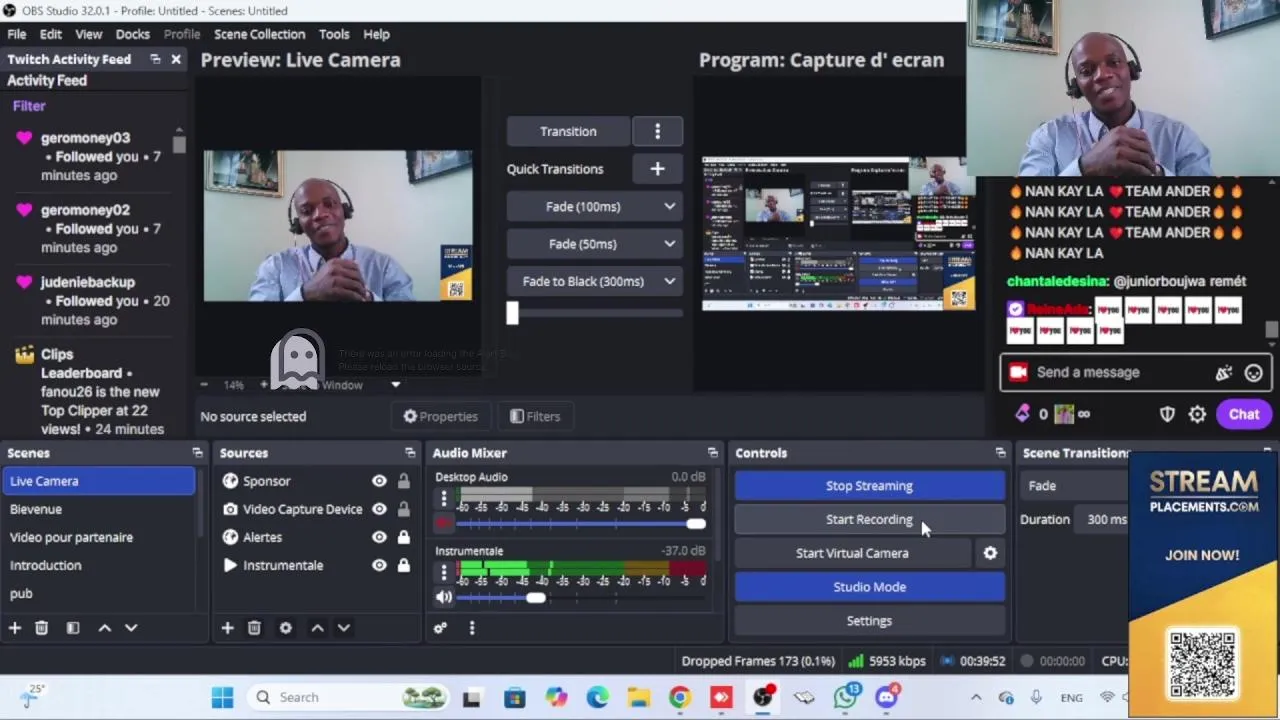Unmute Desktop Audio speaker button
The height and width of the screenshot is (720, 1280).
(x=444, y=523)
